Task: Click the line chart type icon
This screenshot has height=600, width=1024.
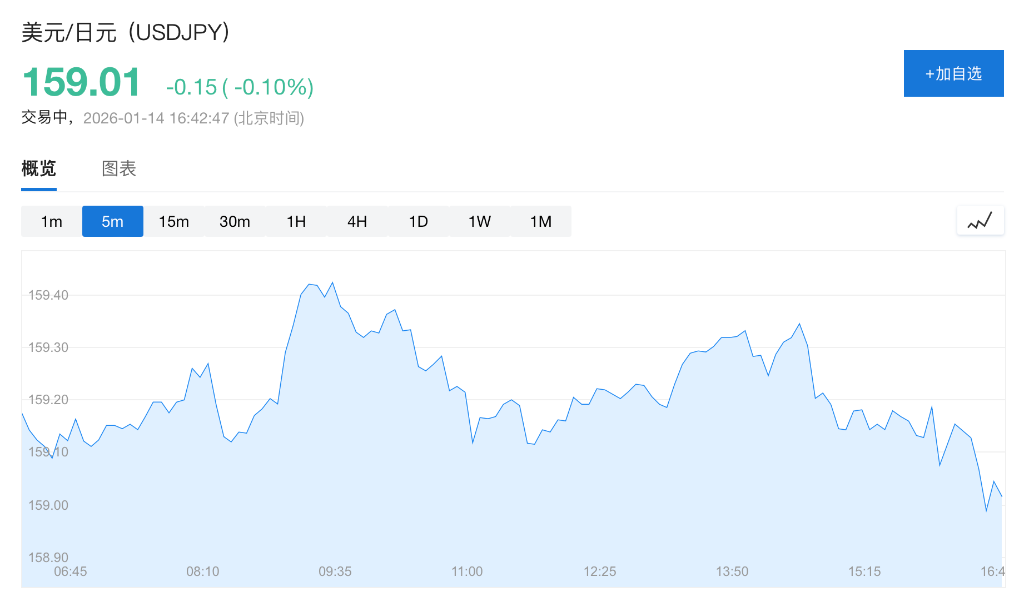Action: tap(980, 221)
